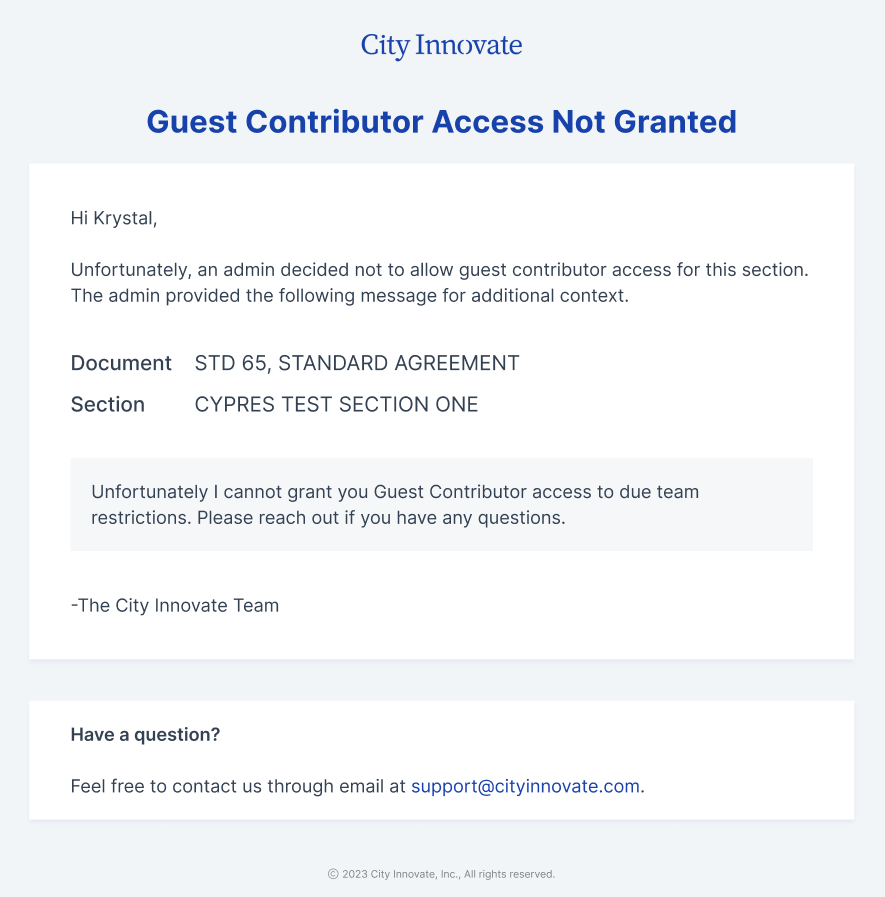Click the Unfortunately, an admin decided paragraph
The image size is (885, 897).
point(439,269)
